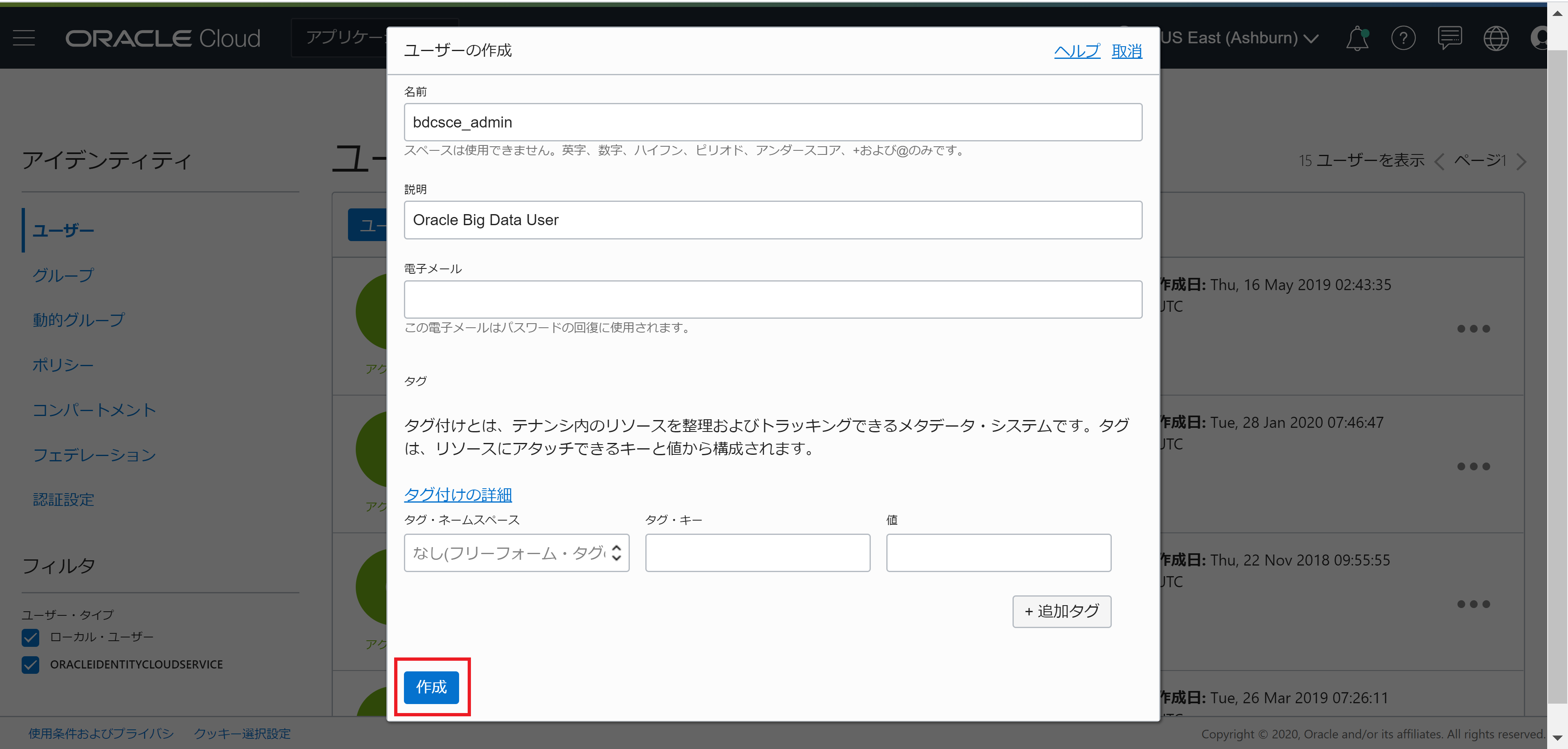Viewport: 1568px width, 749px height.
Task: Open the language globe icon
Action: (x=1496, y=38)
